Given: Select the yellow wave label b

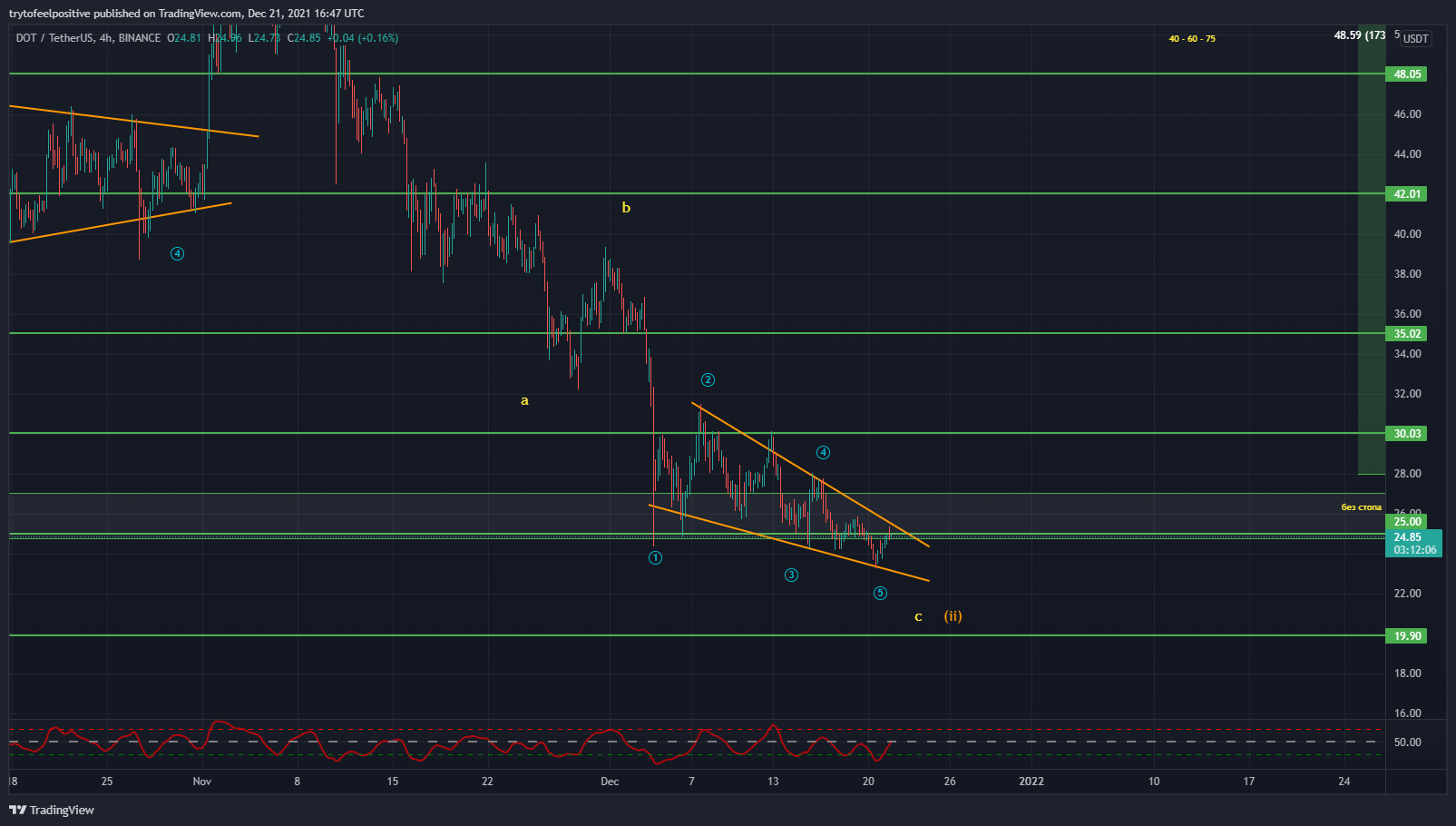Looking at the screenshot, I should 626,208.
